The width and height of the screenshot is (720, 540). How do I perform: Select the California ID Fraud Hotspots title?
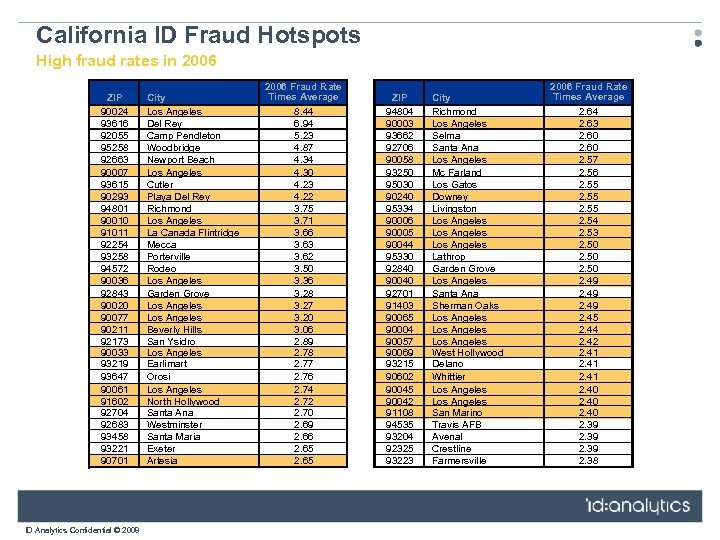pyautogui.click(x=198, y=35)
